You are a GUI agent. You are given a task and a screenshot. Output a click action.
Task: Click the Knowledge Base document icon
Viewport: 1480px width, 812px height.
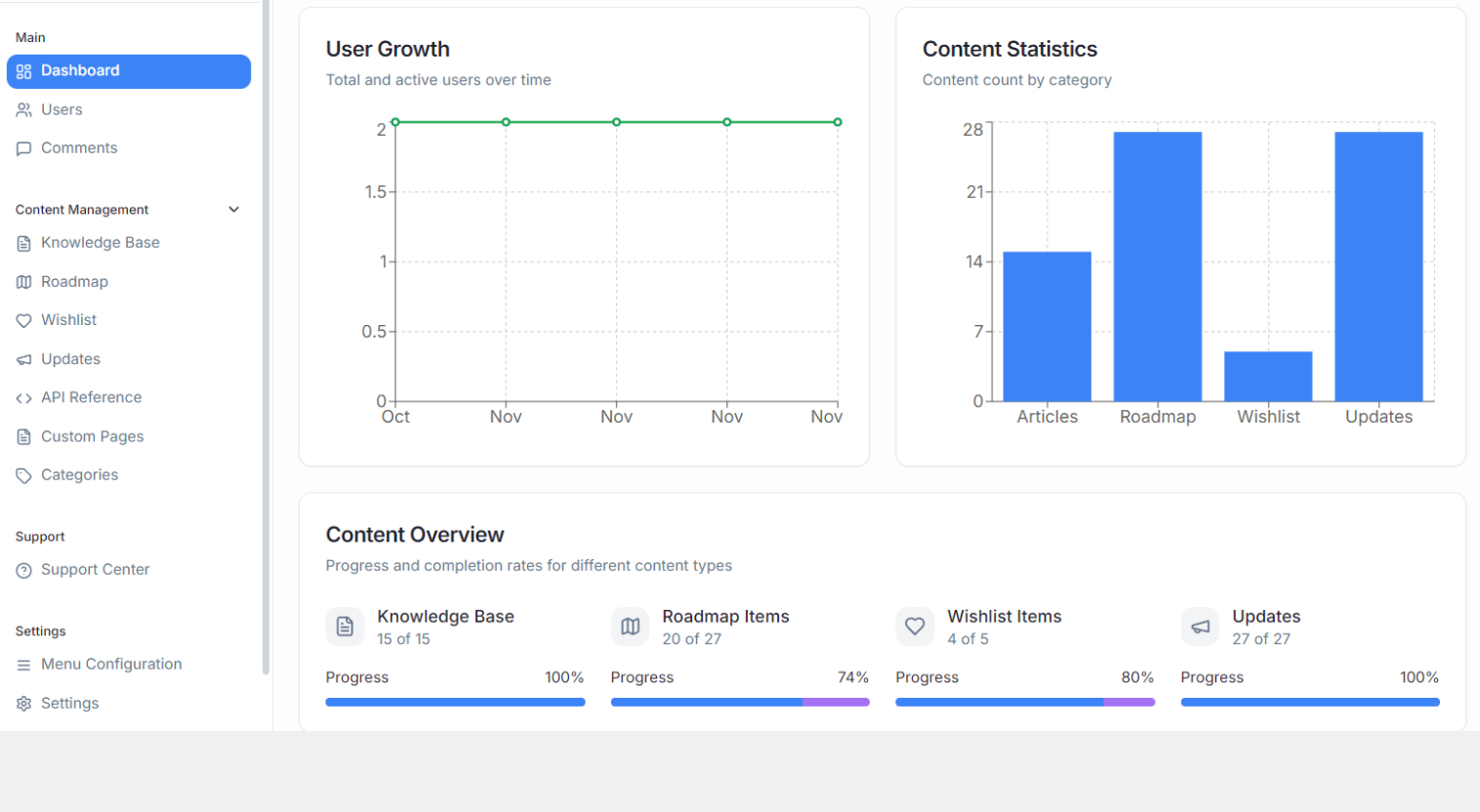coord(22,242)
